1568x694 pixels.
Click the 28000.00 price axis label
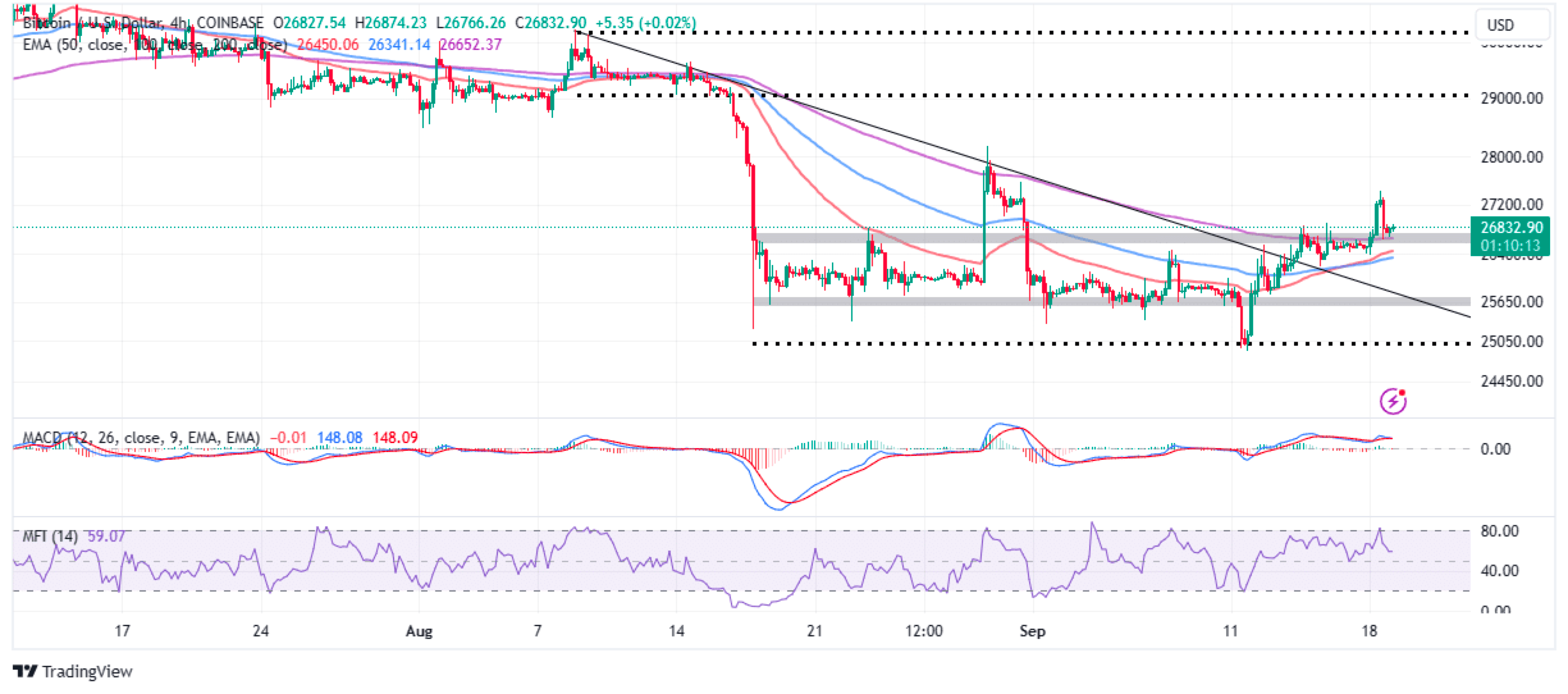[1511, 157]
